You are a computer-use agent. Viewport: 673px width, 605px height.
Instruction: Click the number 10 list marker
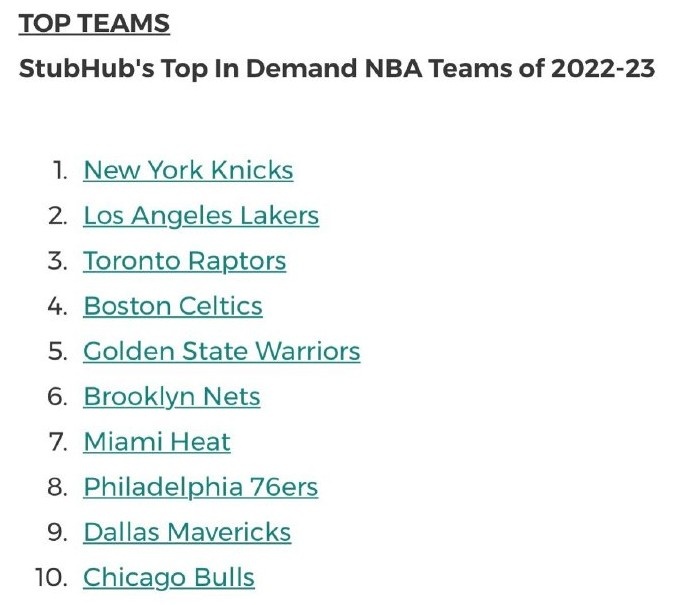click(x=52, y=578)
